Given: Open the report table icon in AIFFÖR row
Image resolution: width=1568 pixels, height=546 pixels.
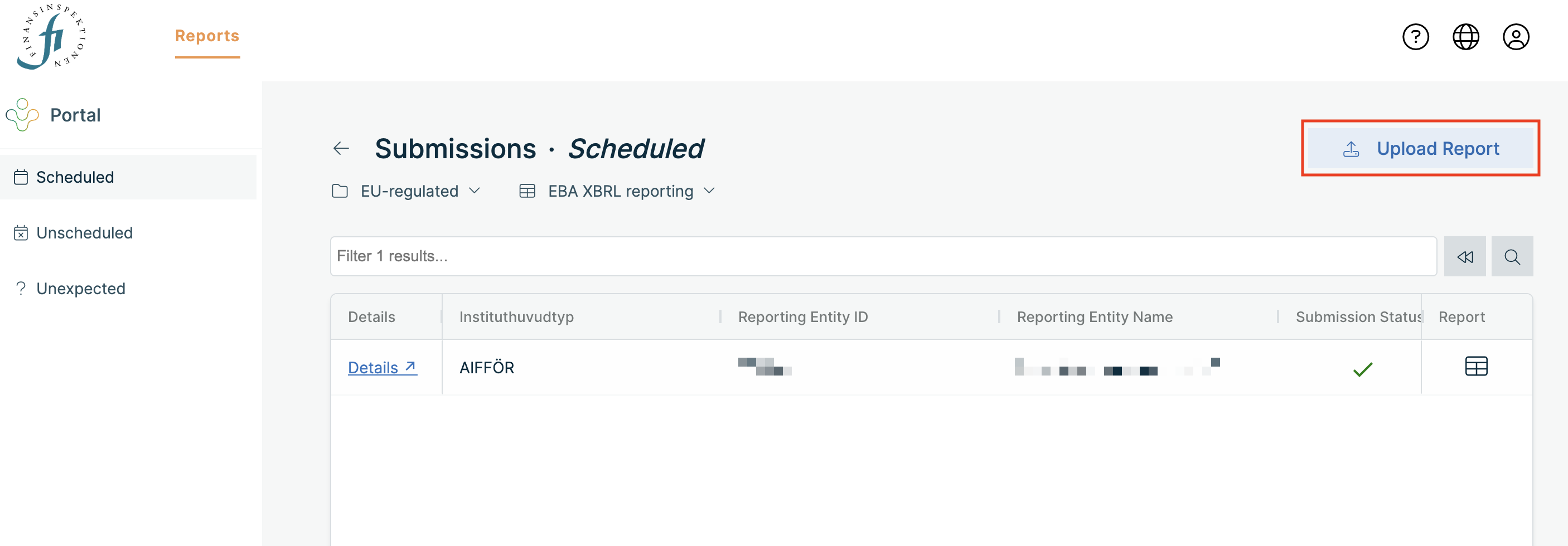Looking at the screenshot, I should tap(1476, 367).
